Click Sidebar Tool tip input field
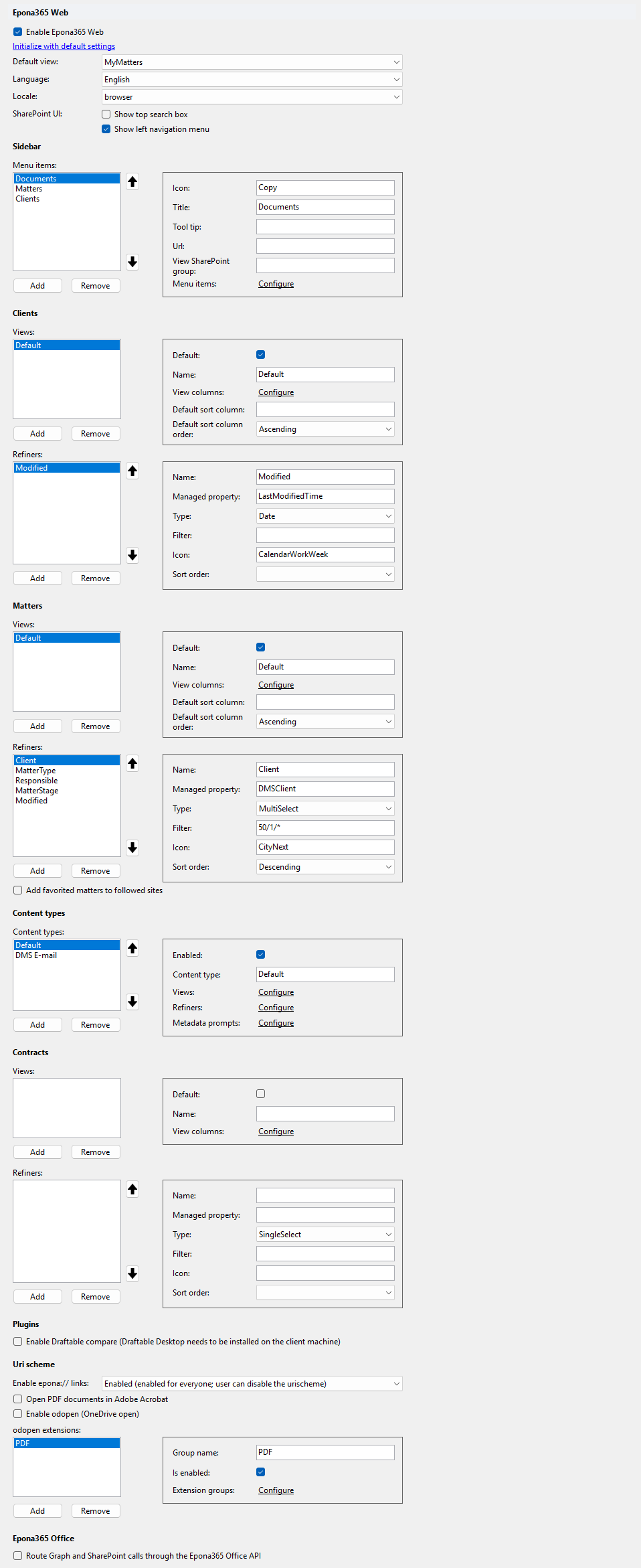 click(x=325, y=226)
